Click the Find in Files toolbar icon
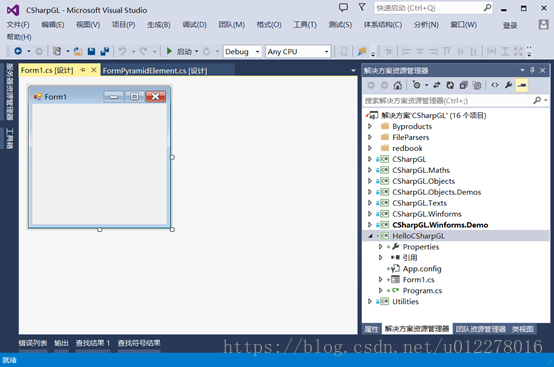The image size is (554, 367). (362, 52)
